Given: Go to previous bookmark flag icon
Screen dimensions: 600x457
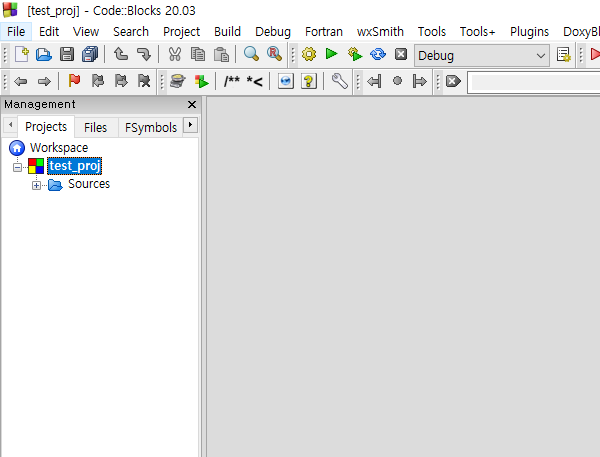Looking at the screenshot, I should (x=98, y=81).
